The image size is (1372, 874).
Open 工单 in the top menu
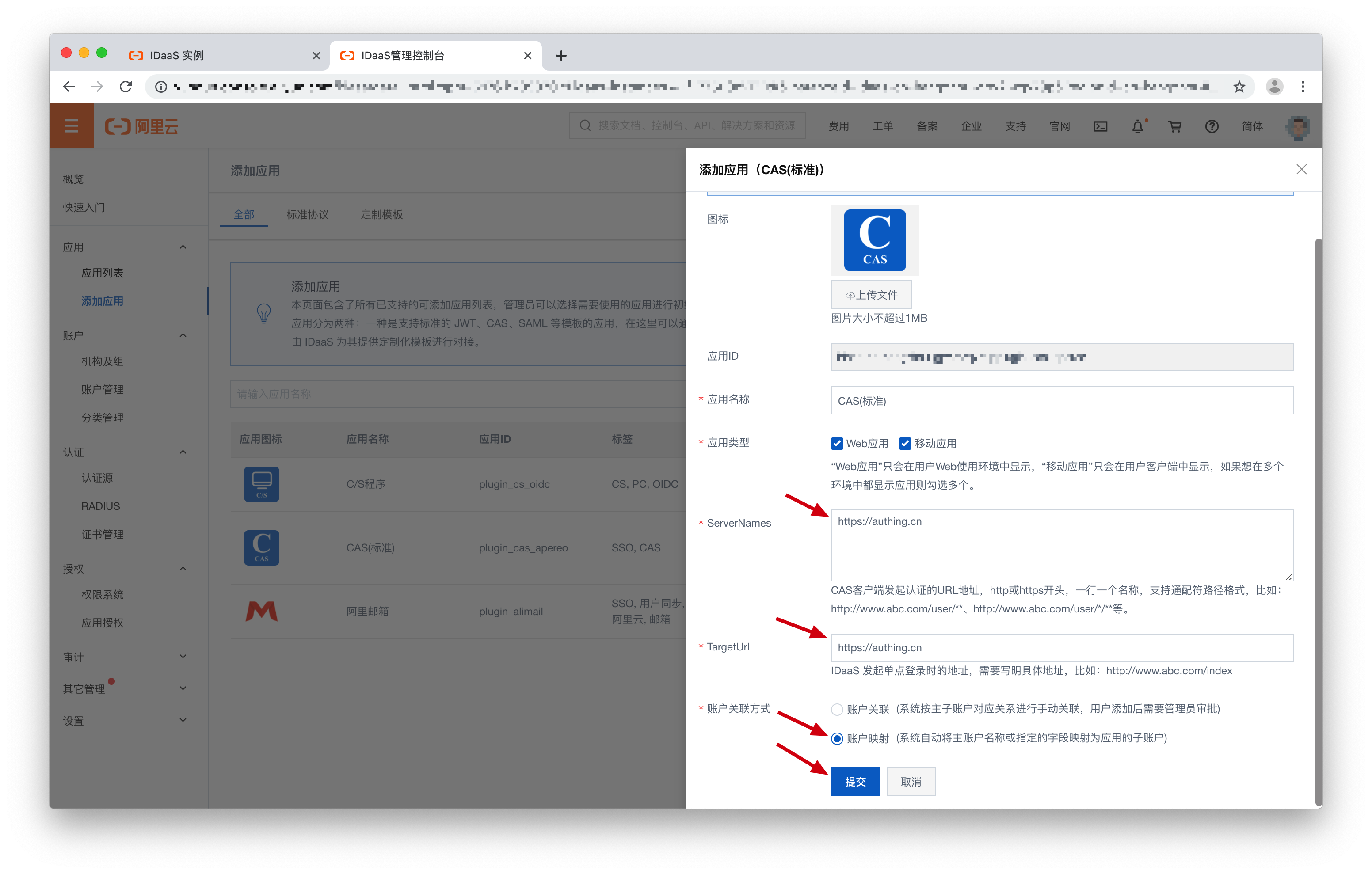click(883, 126)
